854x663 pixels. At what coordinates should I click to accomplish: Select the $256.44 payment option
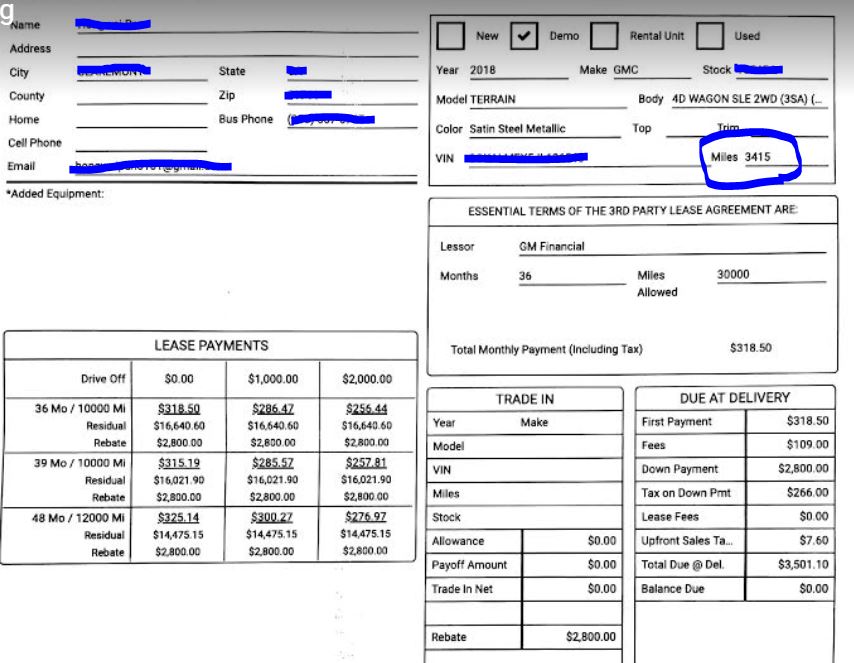point(367,409)
